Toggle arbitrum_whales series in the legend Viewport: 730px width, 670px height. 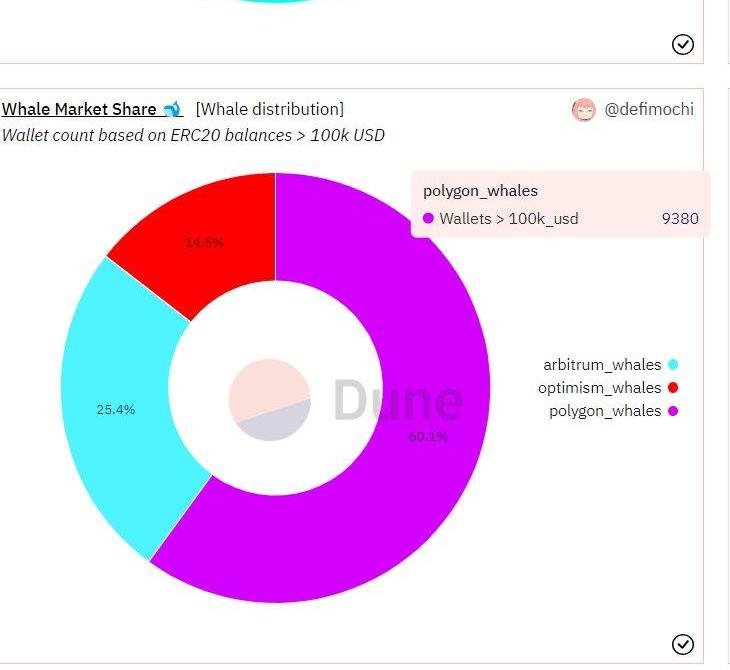click(601, 365)
